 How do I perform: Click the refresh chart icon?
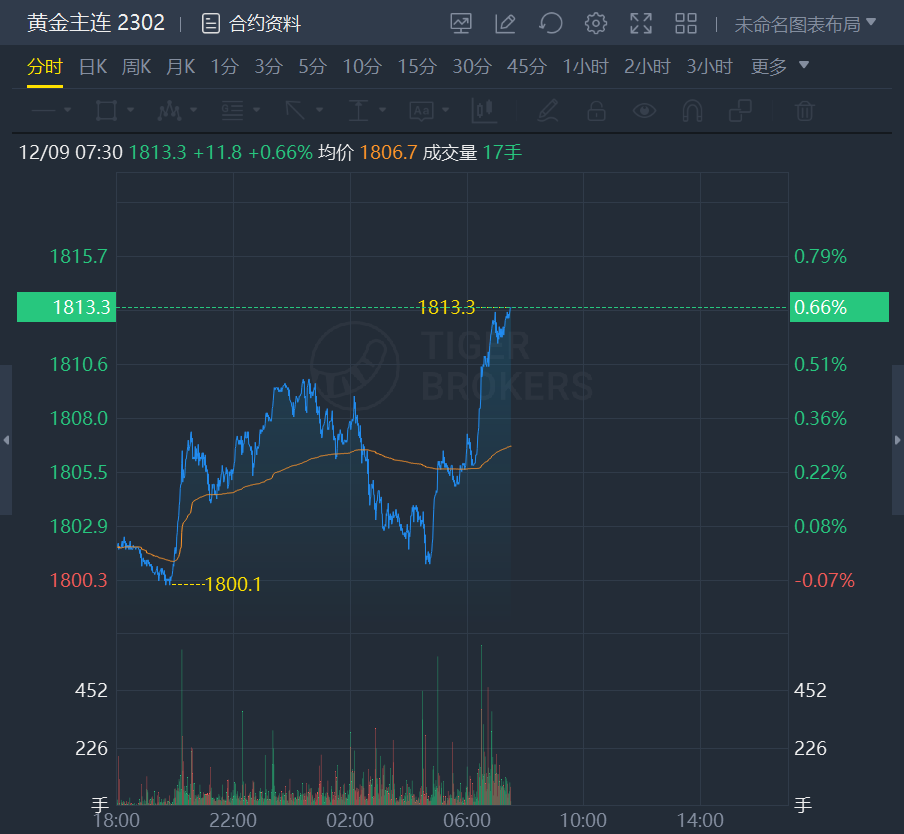pyautogui.click(x=551, y=23)
